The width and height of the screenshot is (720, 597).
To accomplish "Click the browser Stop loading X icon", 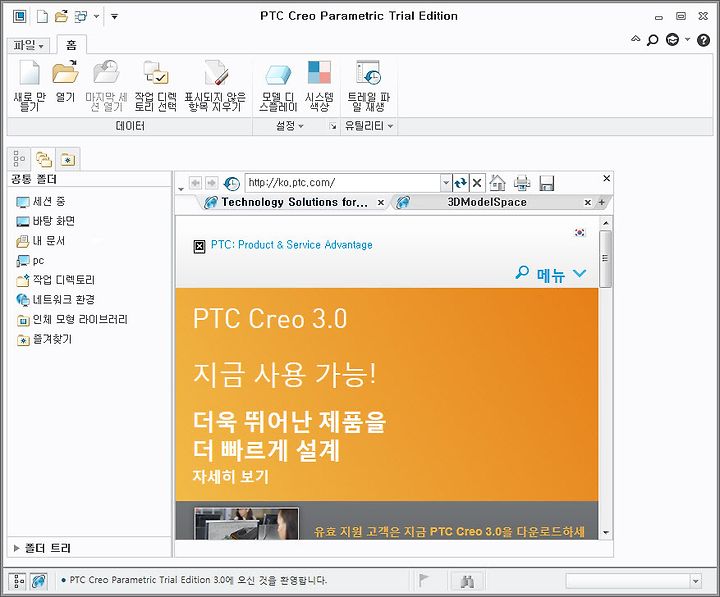I will pos(477,183).
